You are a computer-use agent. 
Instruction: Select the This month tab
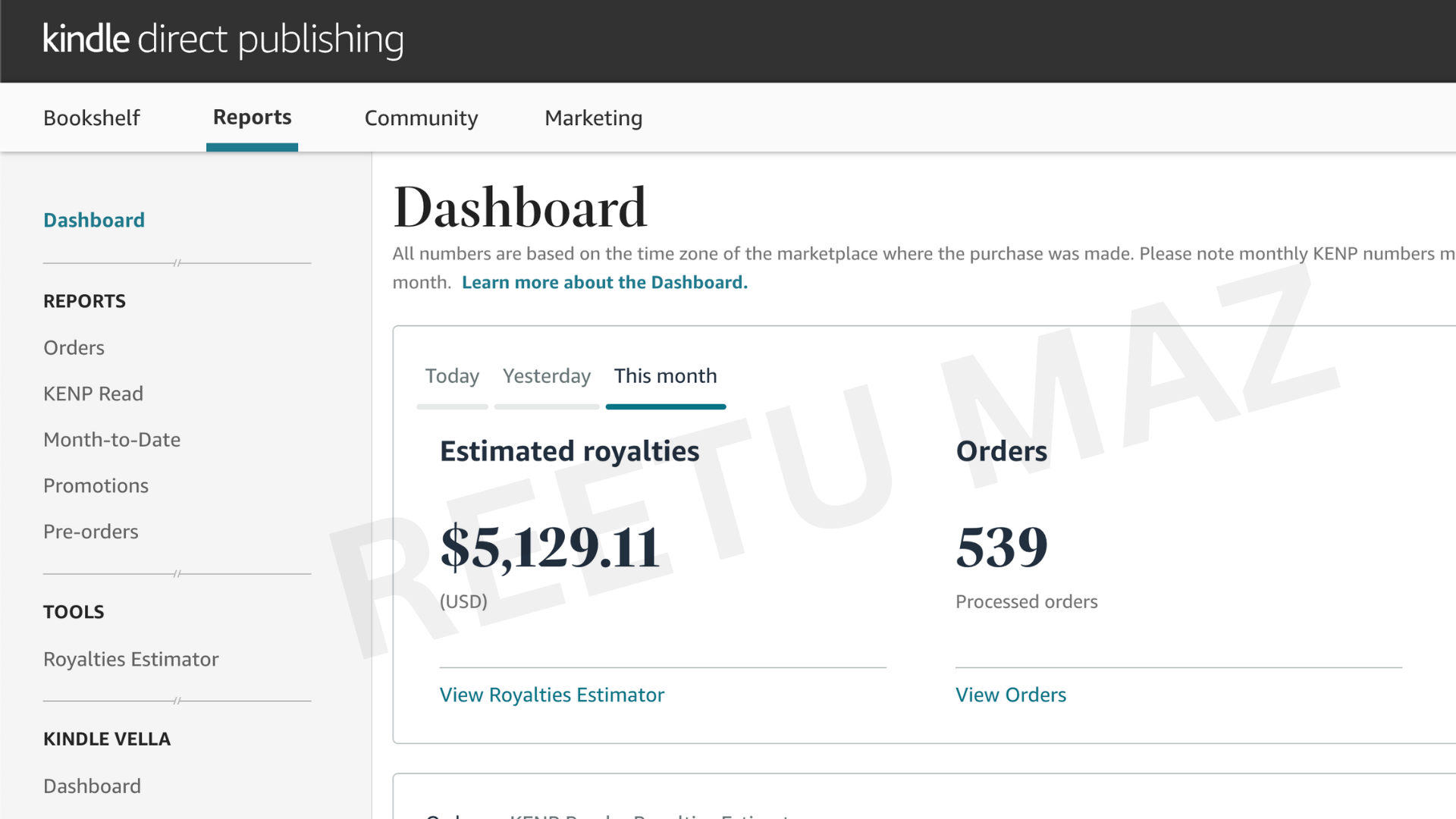(x=665, y=376)
